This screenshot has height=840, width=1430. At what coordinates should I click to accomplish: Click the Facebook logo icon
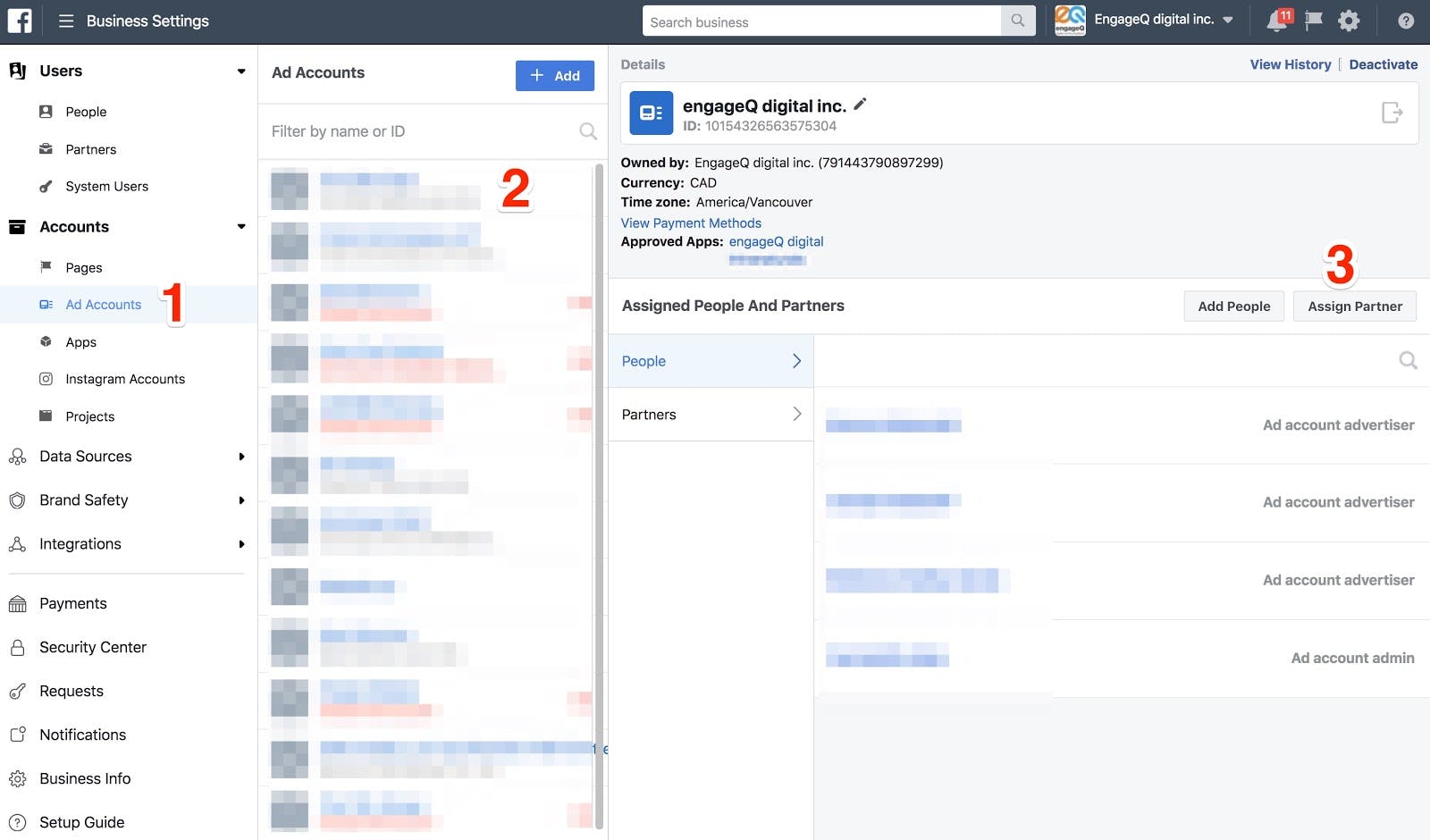pyautogui.click(x=20, y=21)
